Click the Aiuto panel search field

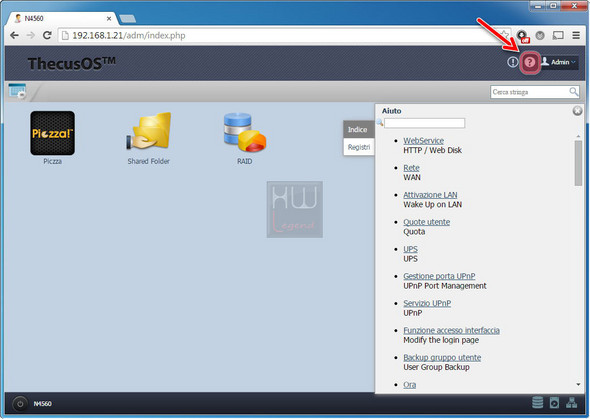424,123
